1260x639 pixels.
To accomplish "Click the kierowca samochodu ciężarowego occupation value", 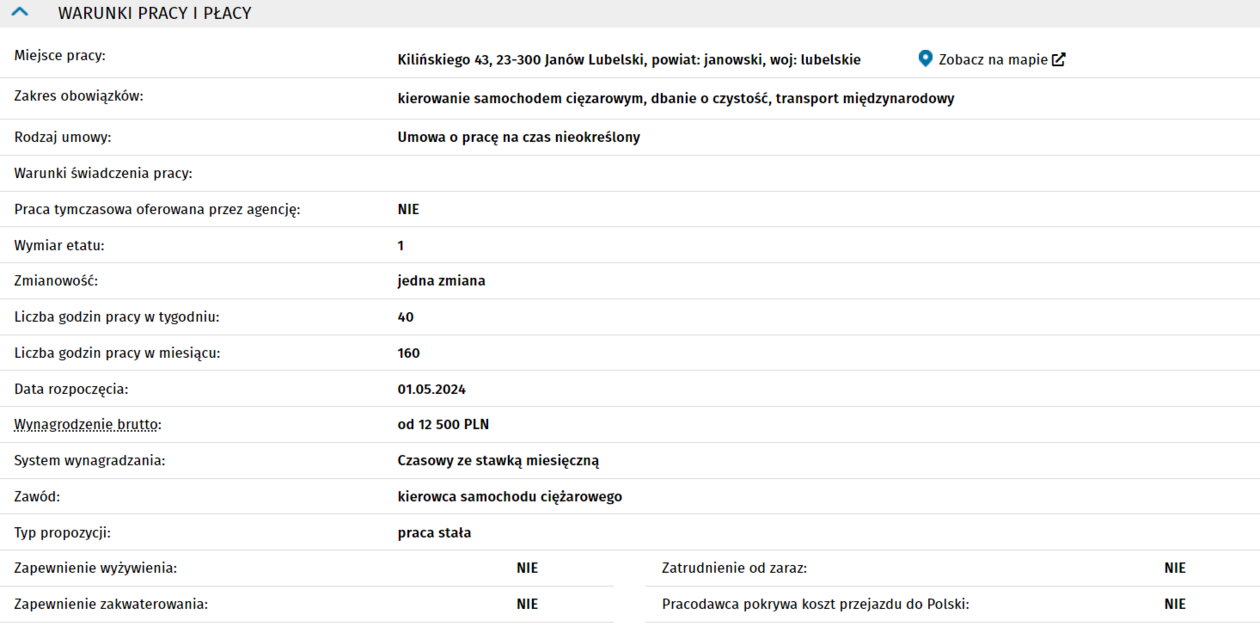I will coord(509,497).
